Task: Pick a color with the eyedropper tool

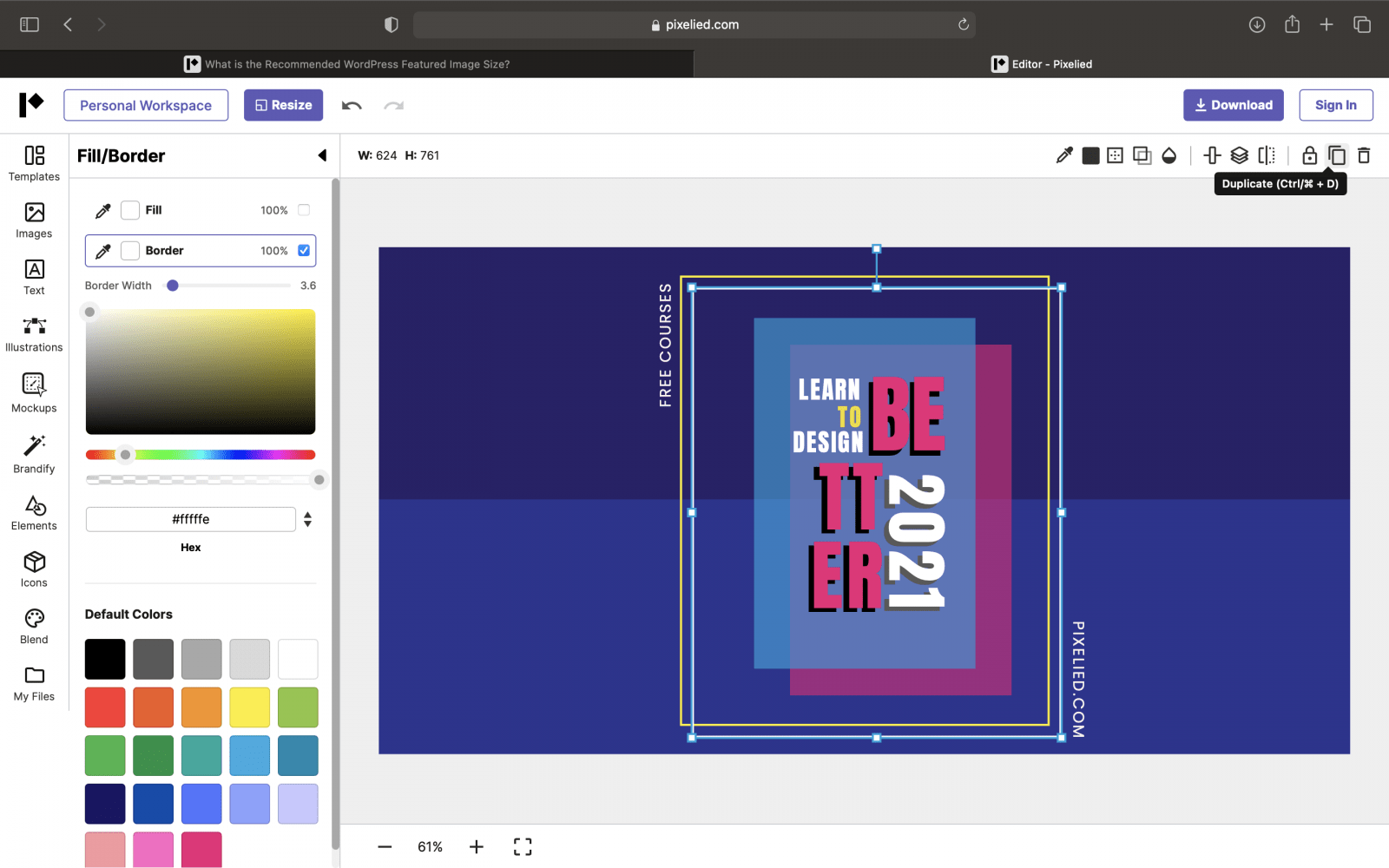Action: click(1063, 155)
